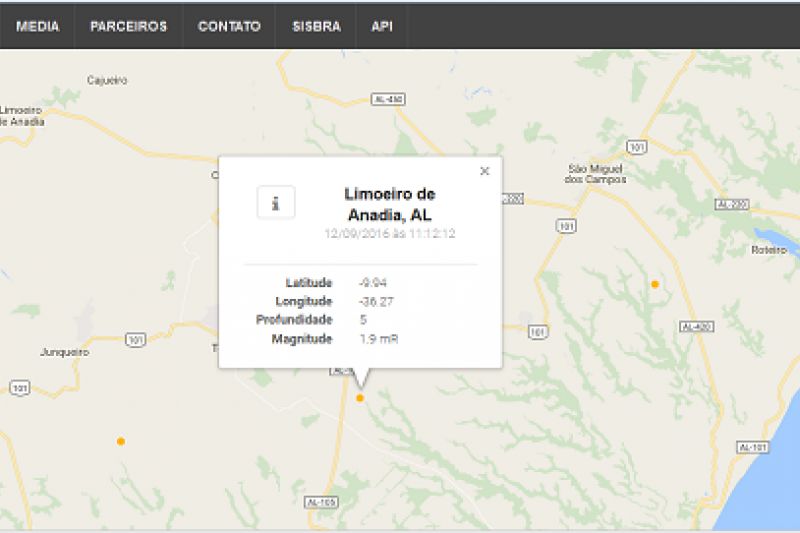800x533 pixels.
Task: Open the PARCEIROS menu item
Action: (x=128, y=27)
